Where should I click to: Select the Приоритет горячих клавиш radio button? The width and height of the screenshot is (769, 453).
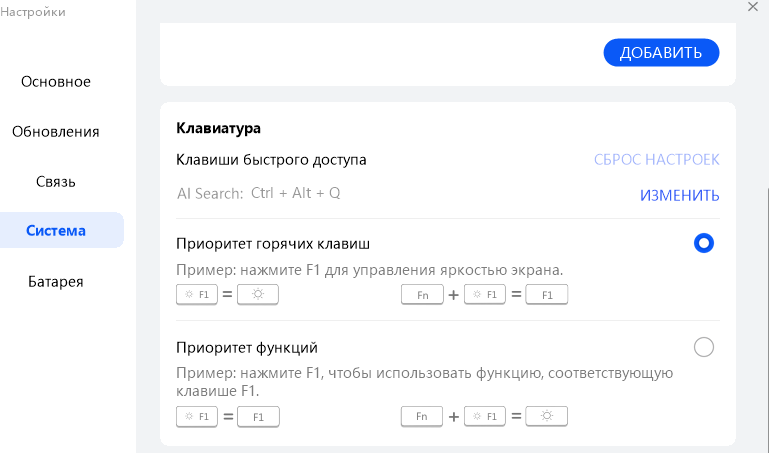pyautogui.click(x=704, y=243)
